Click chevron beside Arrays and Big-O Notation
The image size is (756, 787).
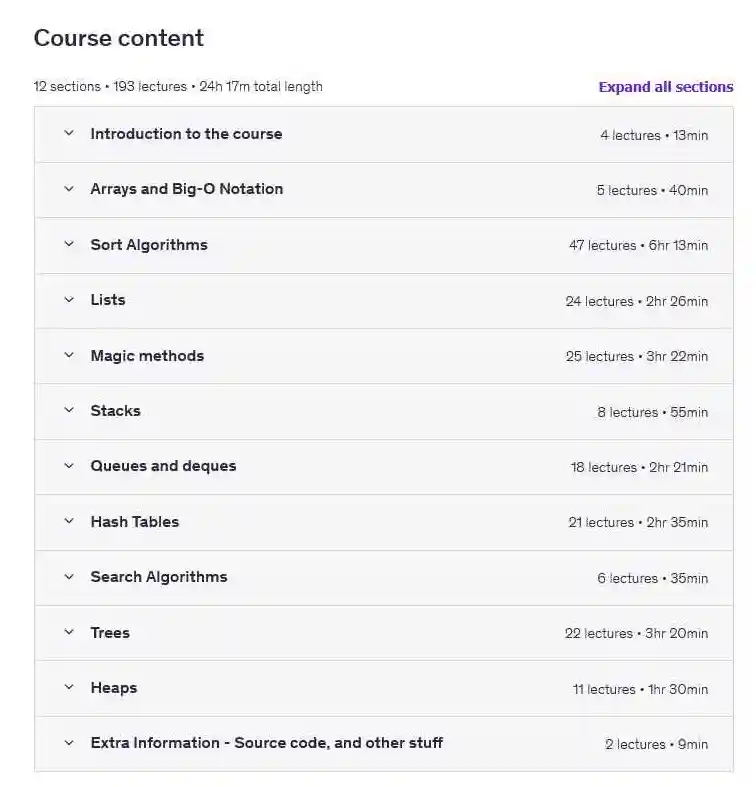(x=69, y=189)
